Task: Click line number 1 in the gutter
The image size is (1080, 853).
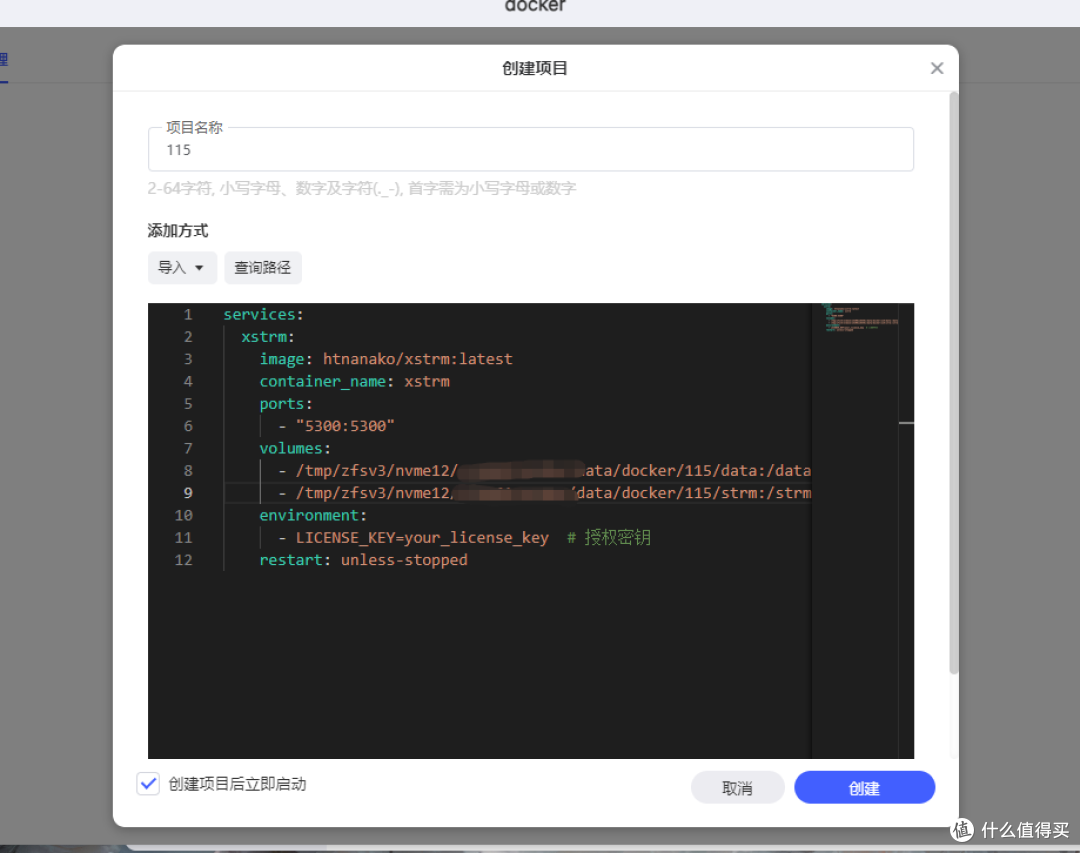Action: click(x=187, y=314)
